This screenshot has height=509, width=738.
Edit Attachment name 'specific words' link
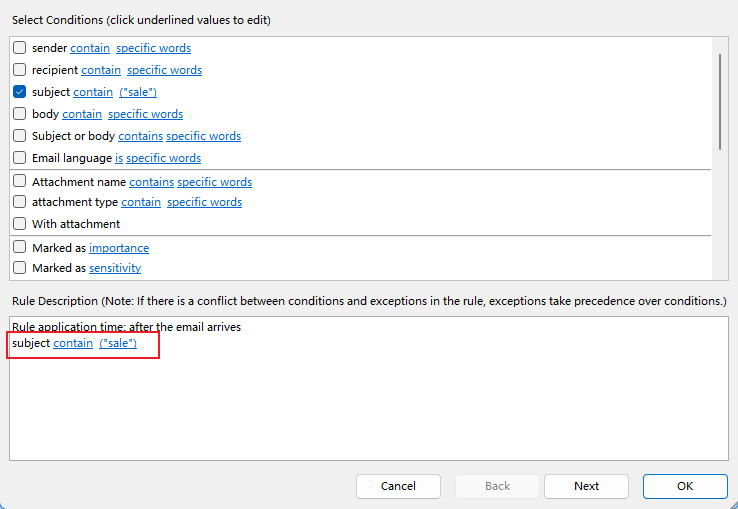click(x=215, y=182)
